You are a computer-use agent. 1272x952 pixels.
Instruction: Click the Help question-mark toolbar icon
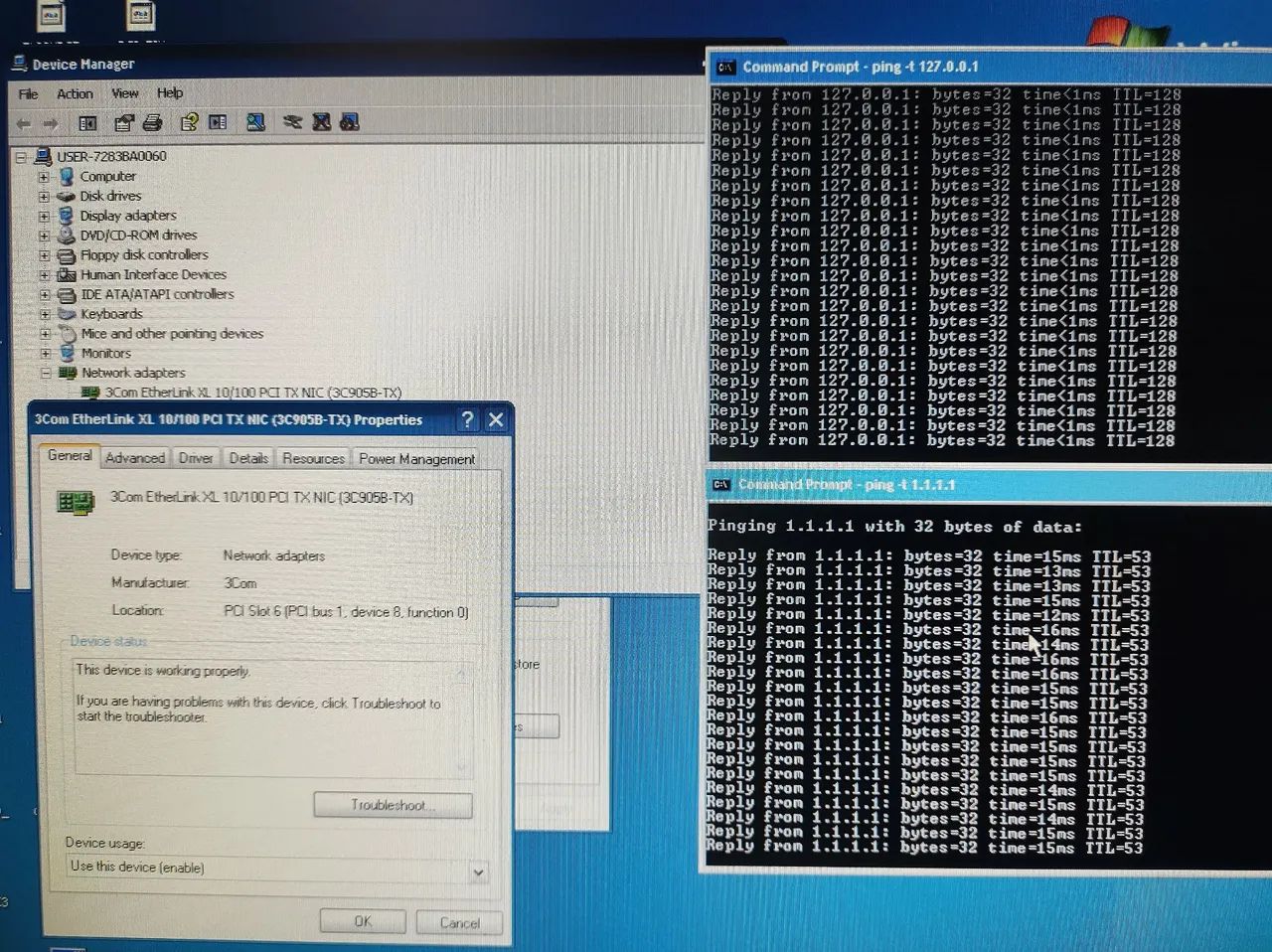pyautogui.click(x=189, y=122)
